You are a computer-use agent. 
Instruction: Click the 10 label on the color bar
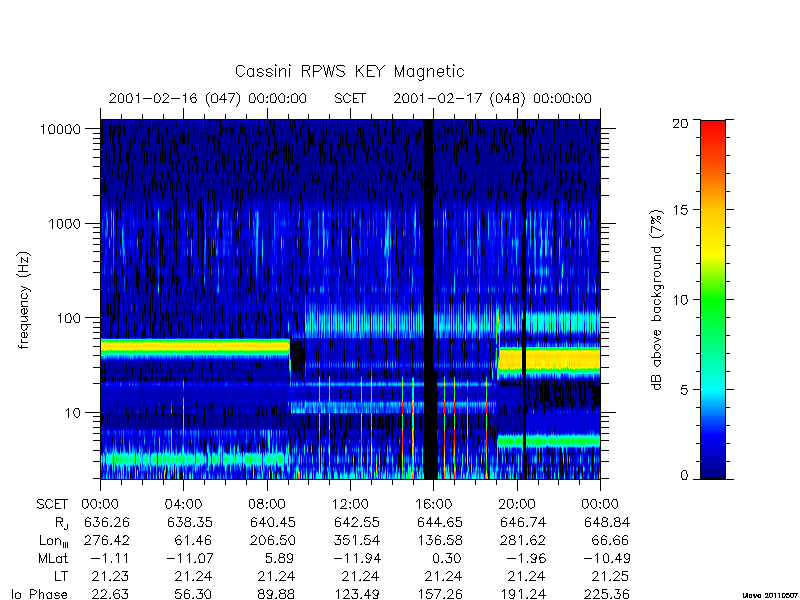coord(680,299)
